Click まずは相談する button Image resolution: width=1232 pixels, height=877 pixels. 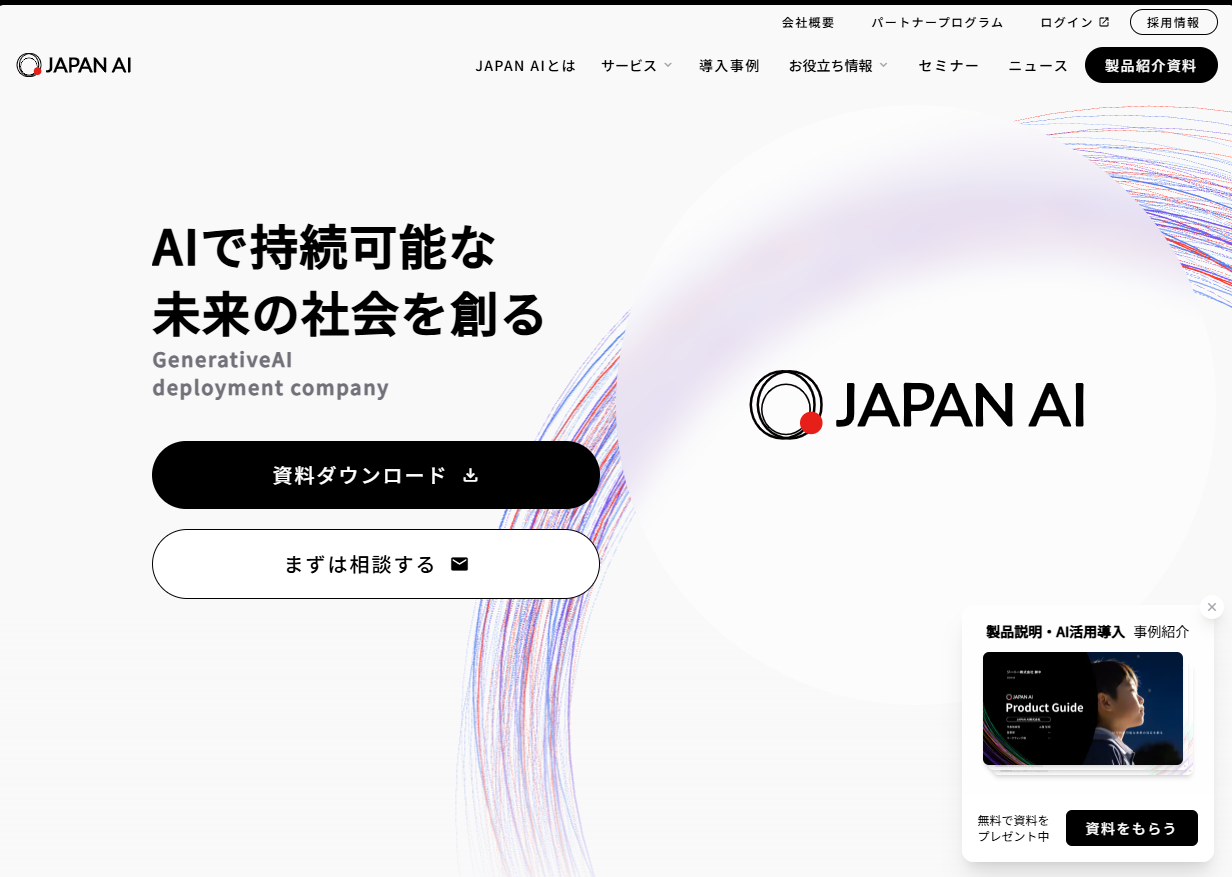pyautogui.click(x=376, y=564)
